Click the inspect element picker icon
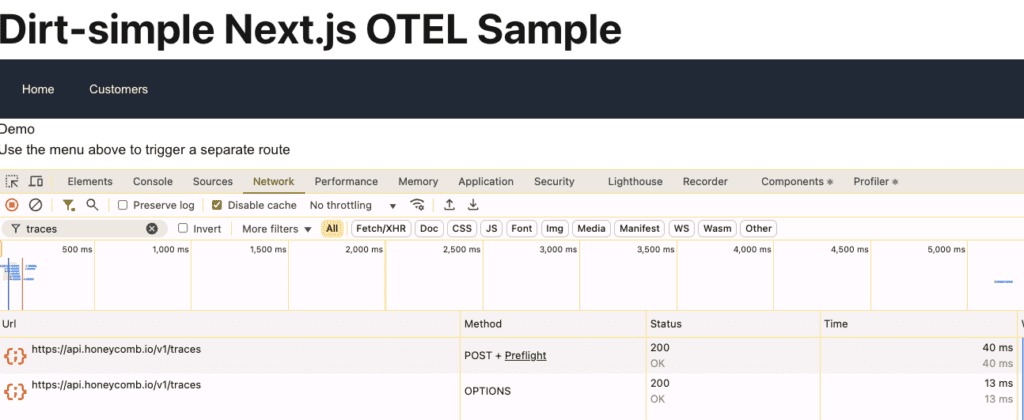1024x420 pixels. [x=12, y=182]
